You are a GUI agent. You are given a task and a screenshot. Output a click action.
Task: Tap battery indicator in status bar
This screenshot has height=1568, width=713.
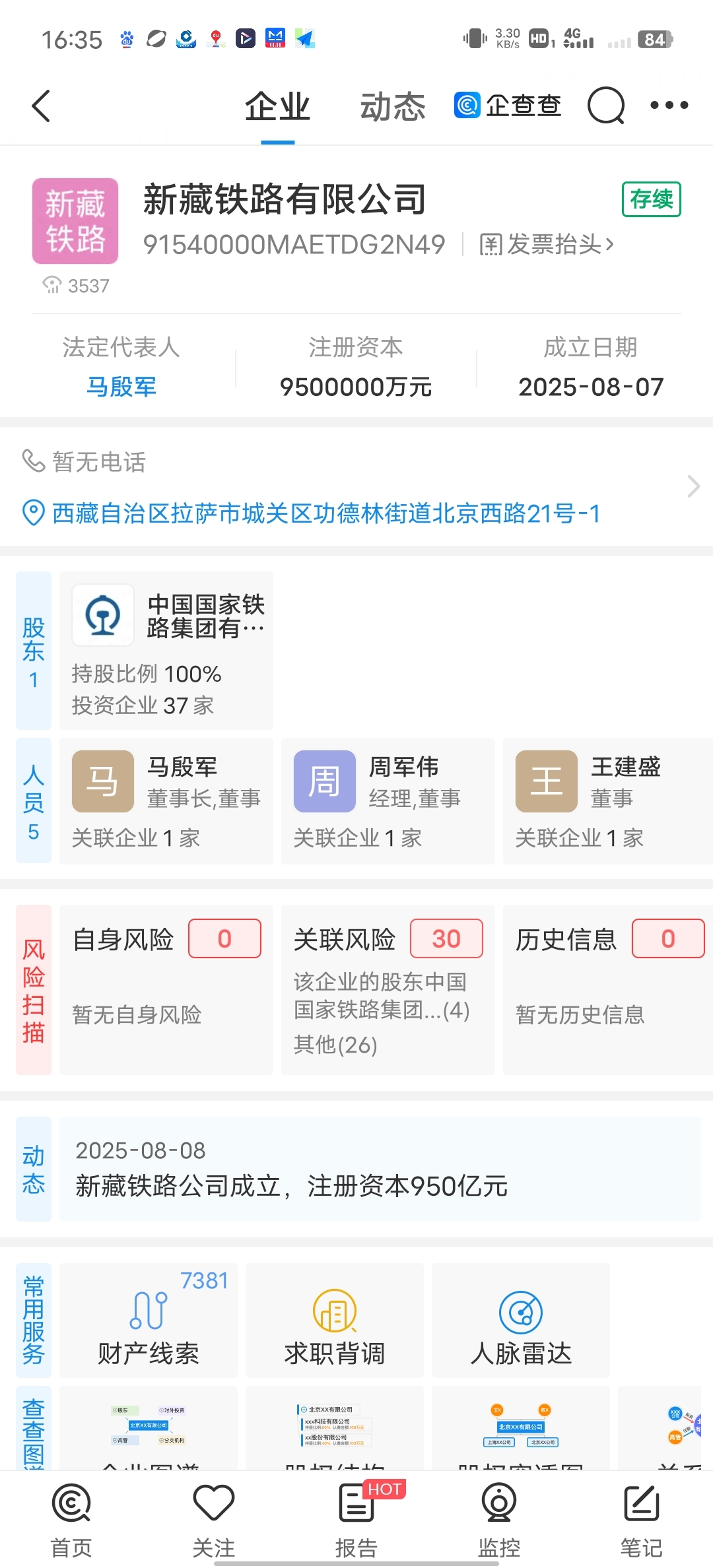coord(655,40)
